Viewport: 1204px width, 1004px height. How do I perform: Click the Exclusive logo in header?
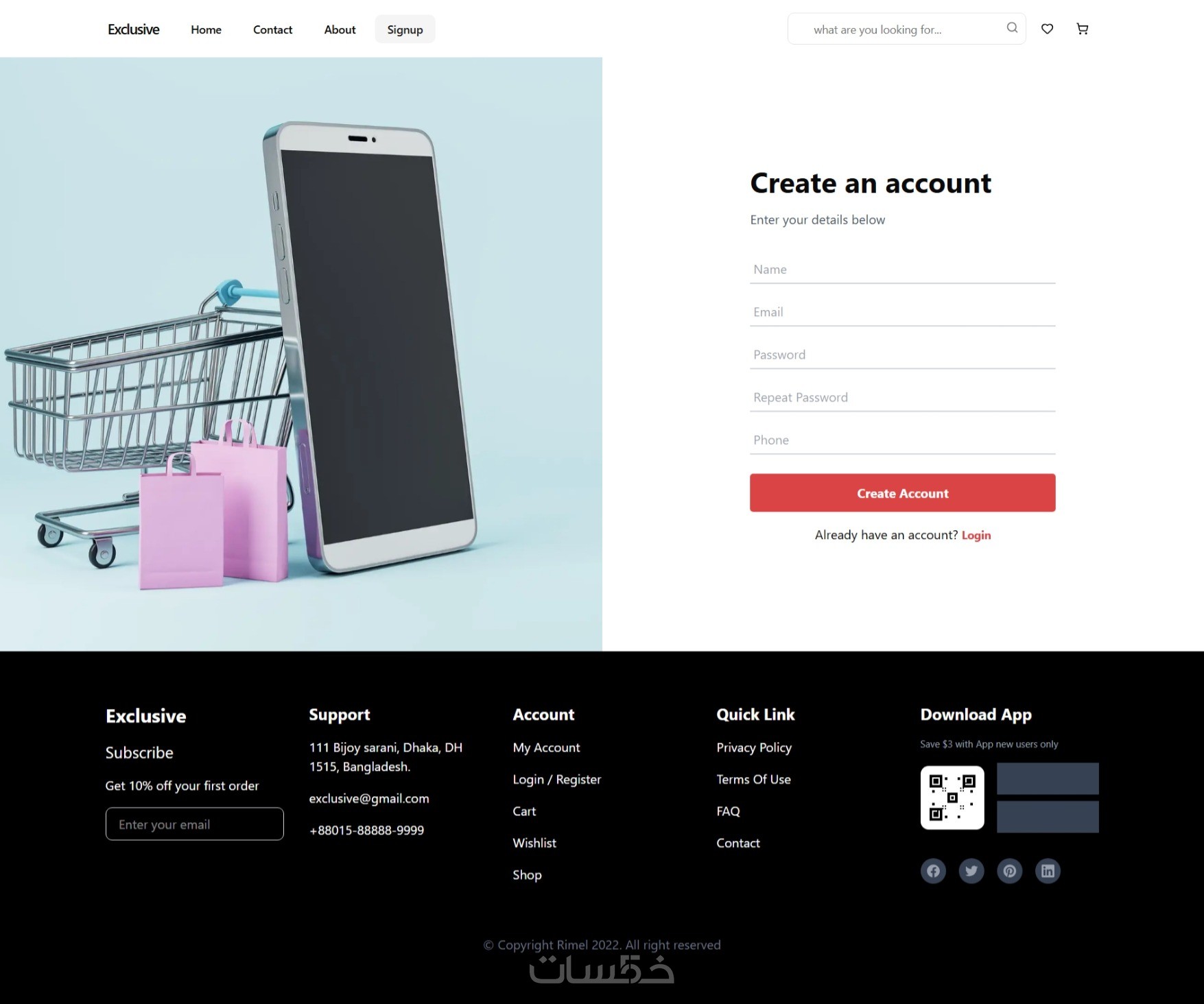[x=133, y=29]
